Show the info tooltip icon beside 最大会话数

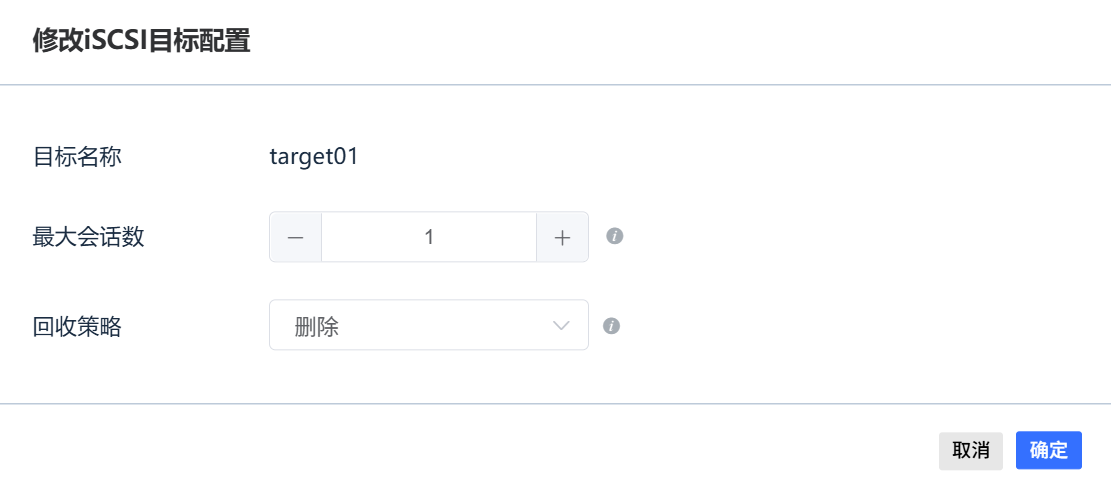615,236
